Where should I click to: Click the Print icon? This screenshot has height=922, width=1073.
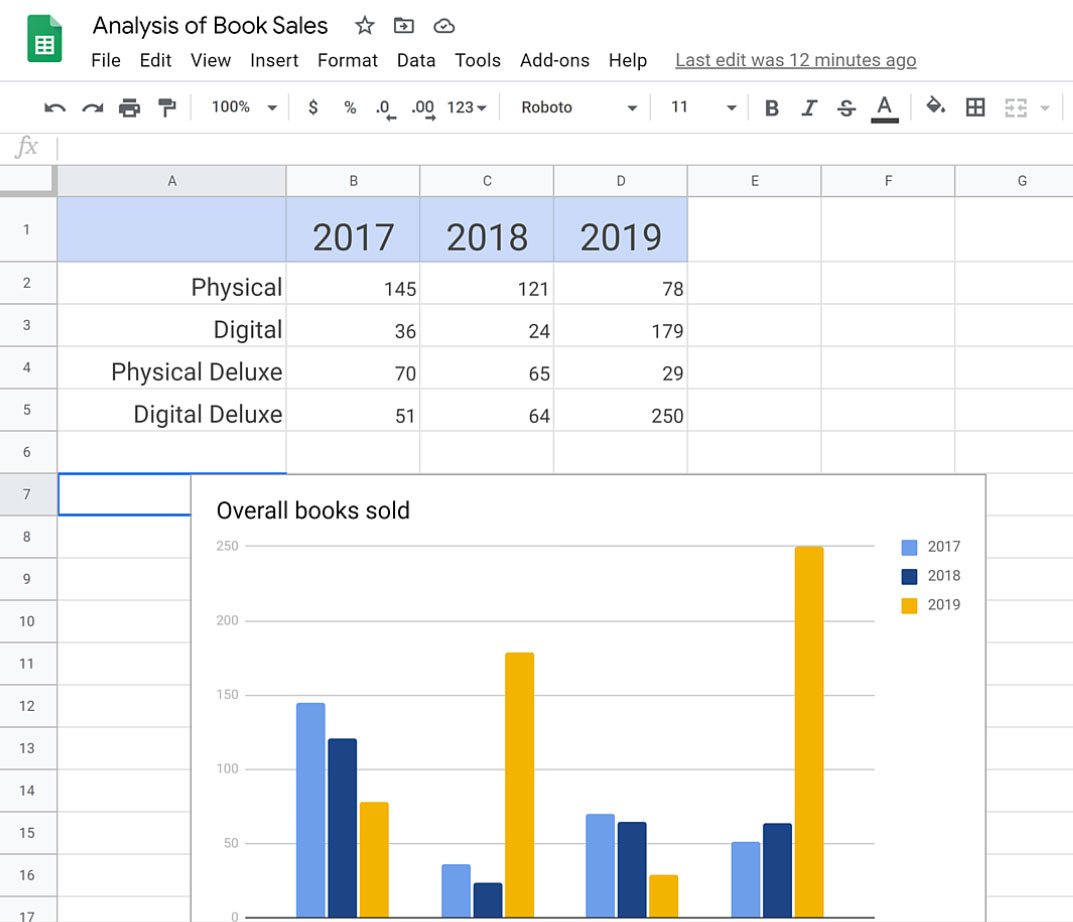(129, 108)
